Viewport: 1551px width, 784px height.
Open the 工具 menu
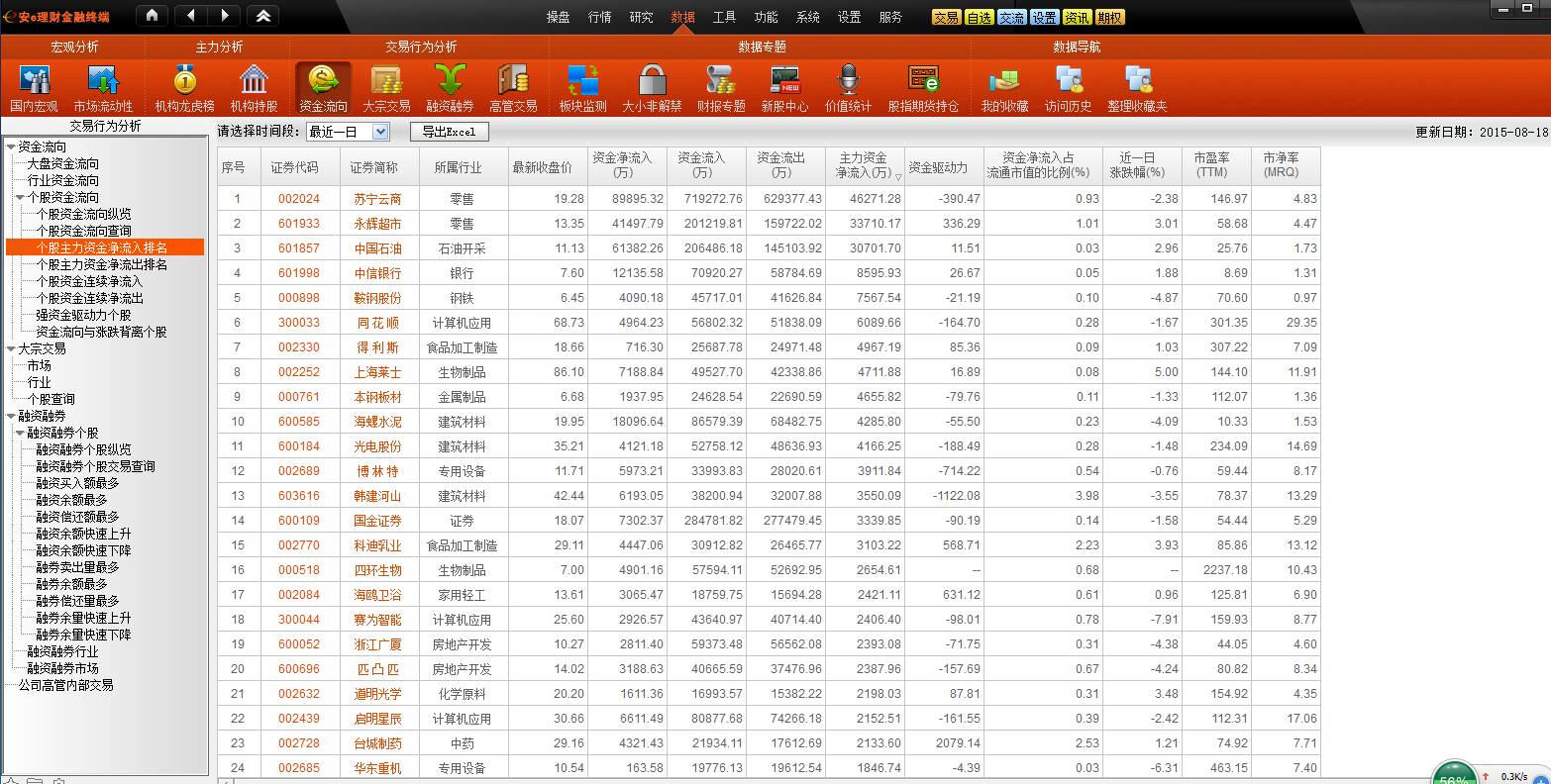(725, 17)
